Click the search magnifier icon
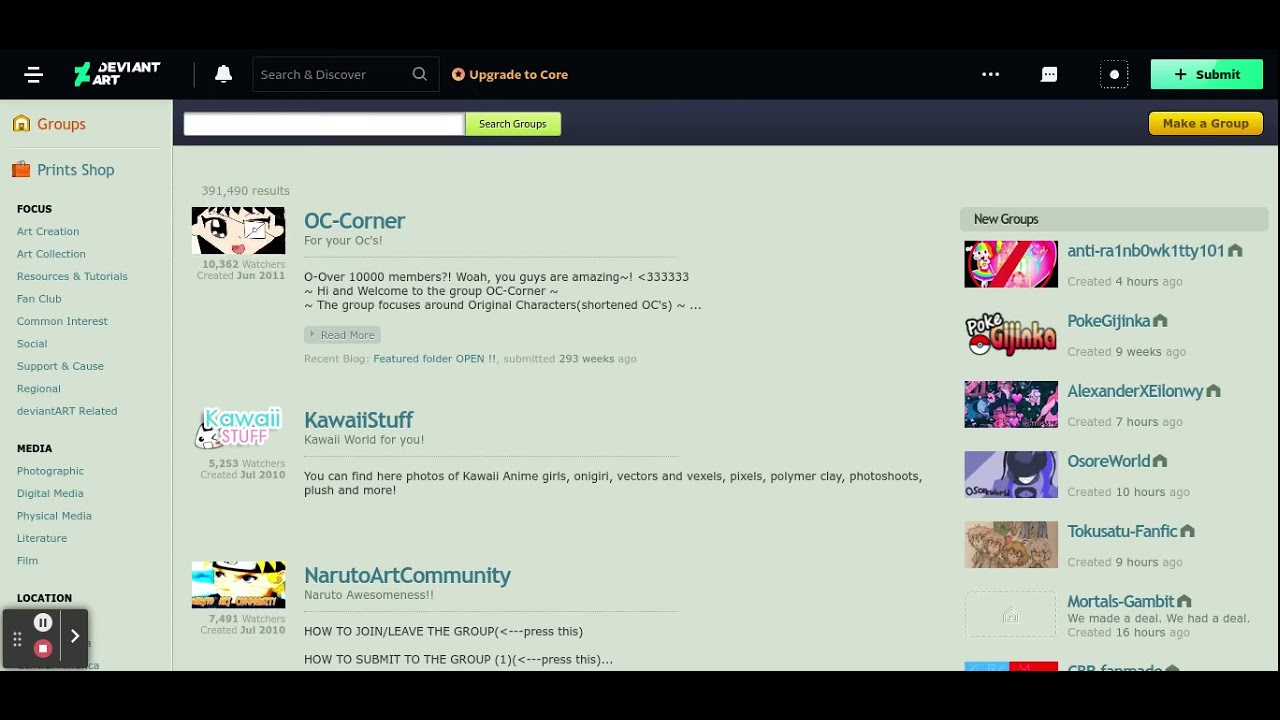This screenshot has height=720, width=1280. (420, 74)
